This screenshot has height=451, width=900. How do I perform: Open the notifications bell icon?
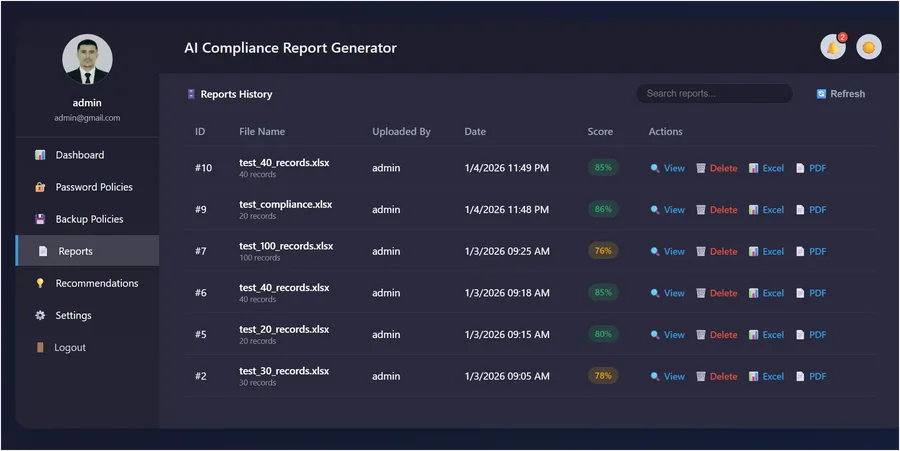coord(833,47)
